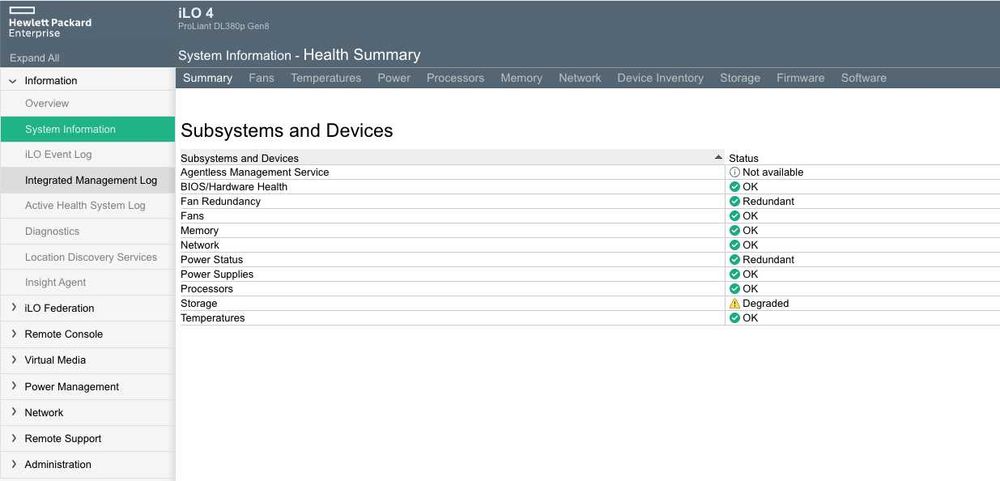
Task: Click the BIOS/Hardware Health OK icon
Action: [x=735, y=187]
